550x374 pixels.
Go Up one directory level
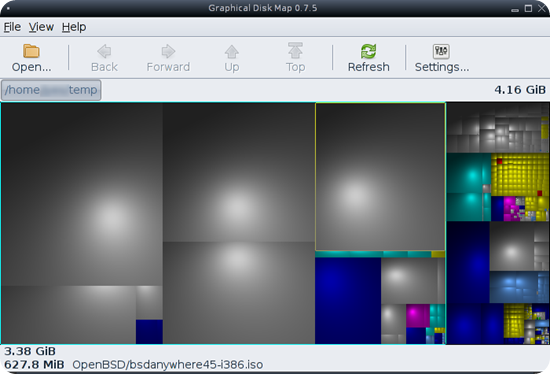click(x=232, y=58)
